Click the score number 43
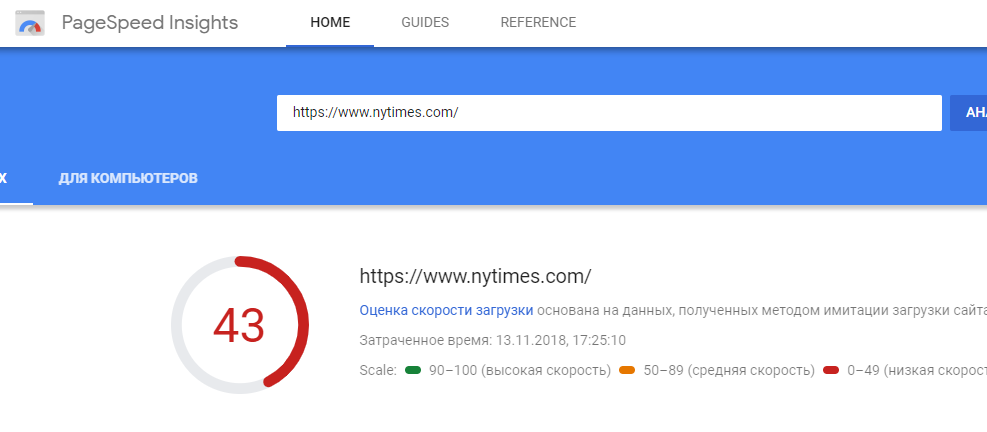The height and width of the screenshot is (432, 987). [240, 325]
